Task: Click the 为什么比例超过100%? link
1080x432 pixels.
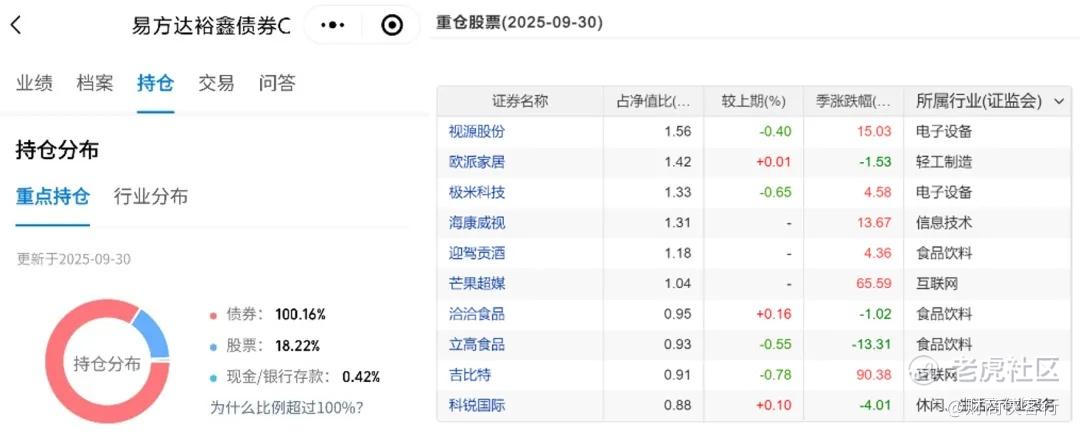Action: click(286, 408)
